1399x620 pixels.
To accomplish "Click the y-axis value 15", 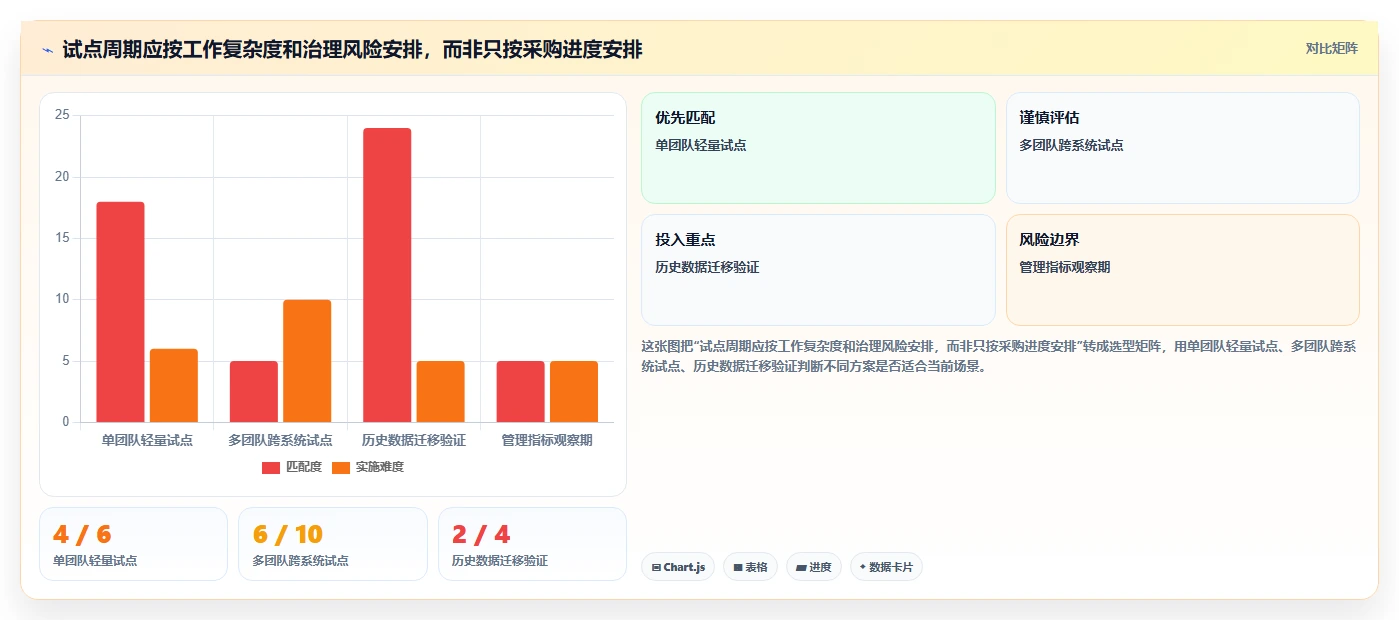I will tap(62, 238).
